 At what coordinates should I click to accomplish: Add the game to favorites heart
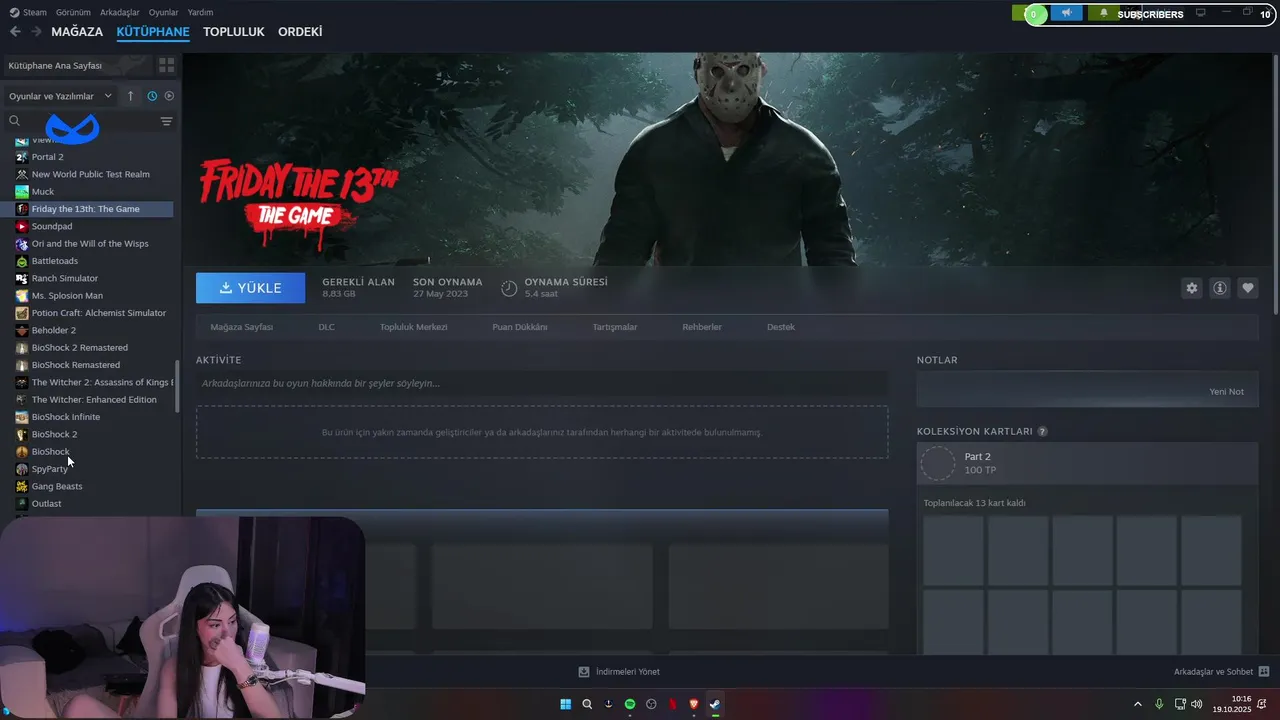pyautogui.click(x=1248, y=288)
